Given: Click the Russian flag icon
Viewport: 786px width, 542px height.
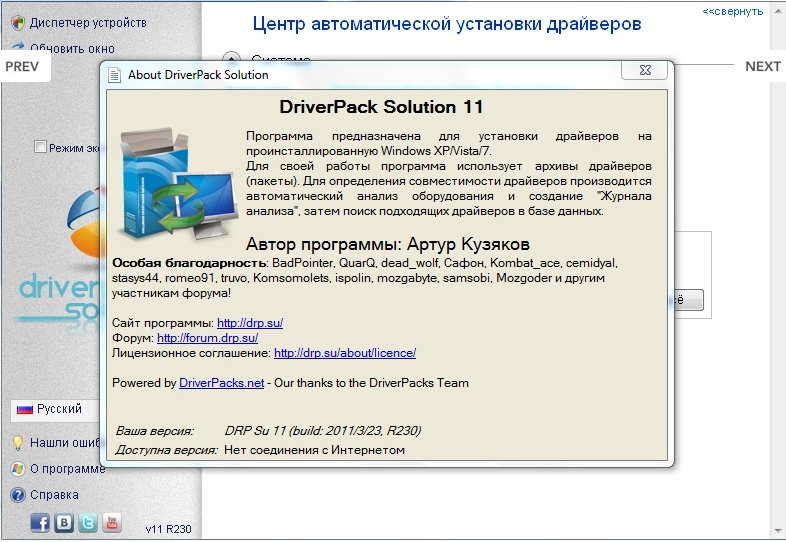Looking at the screenshot, I should pos(25,409).
